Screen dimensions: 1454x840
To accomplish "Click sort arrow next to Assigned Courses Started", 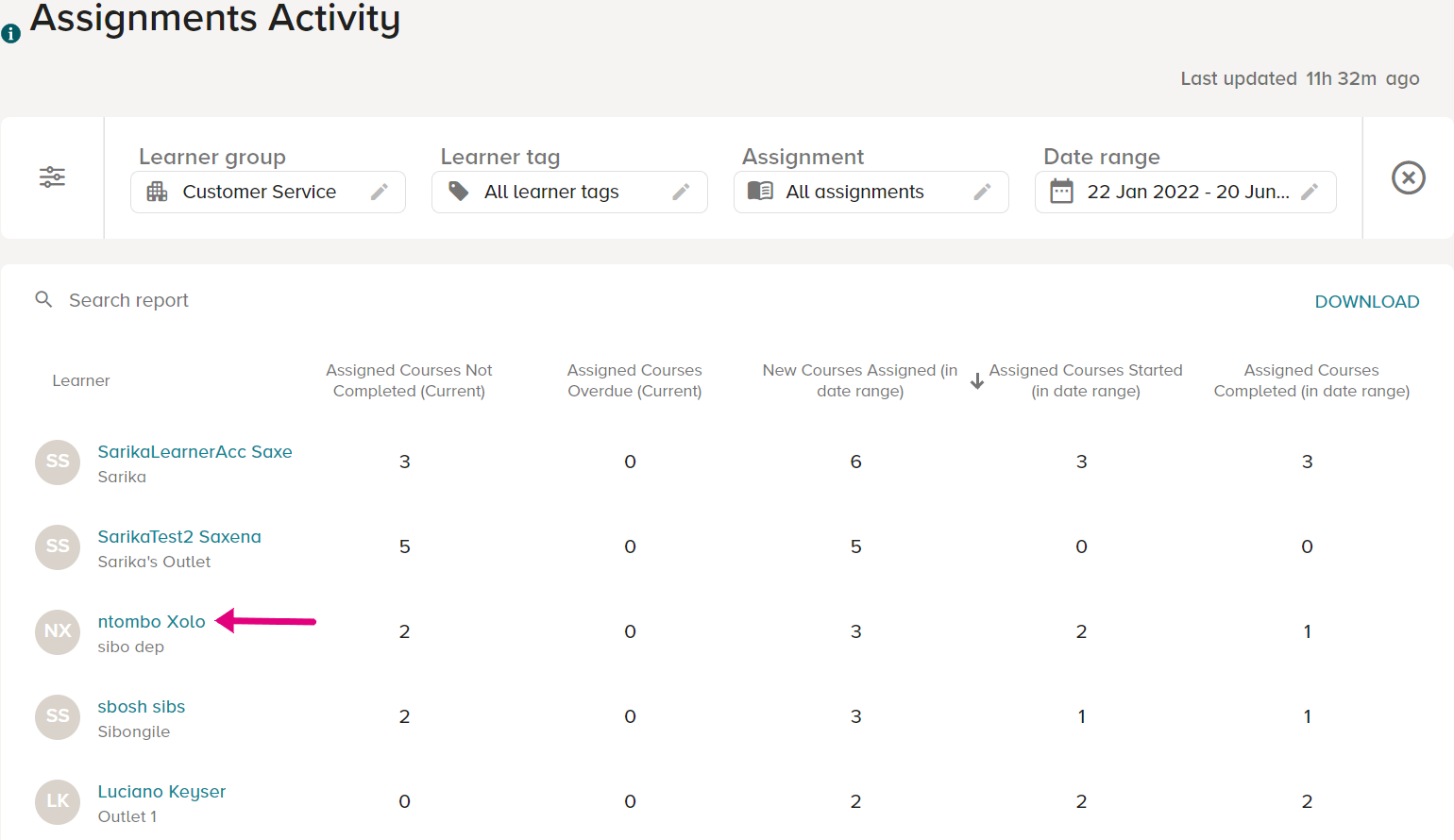I will coord(977,380).
